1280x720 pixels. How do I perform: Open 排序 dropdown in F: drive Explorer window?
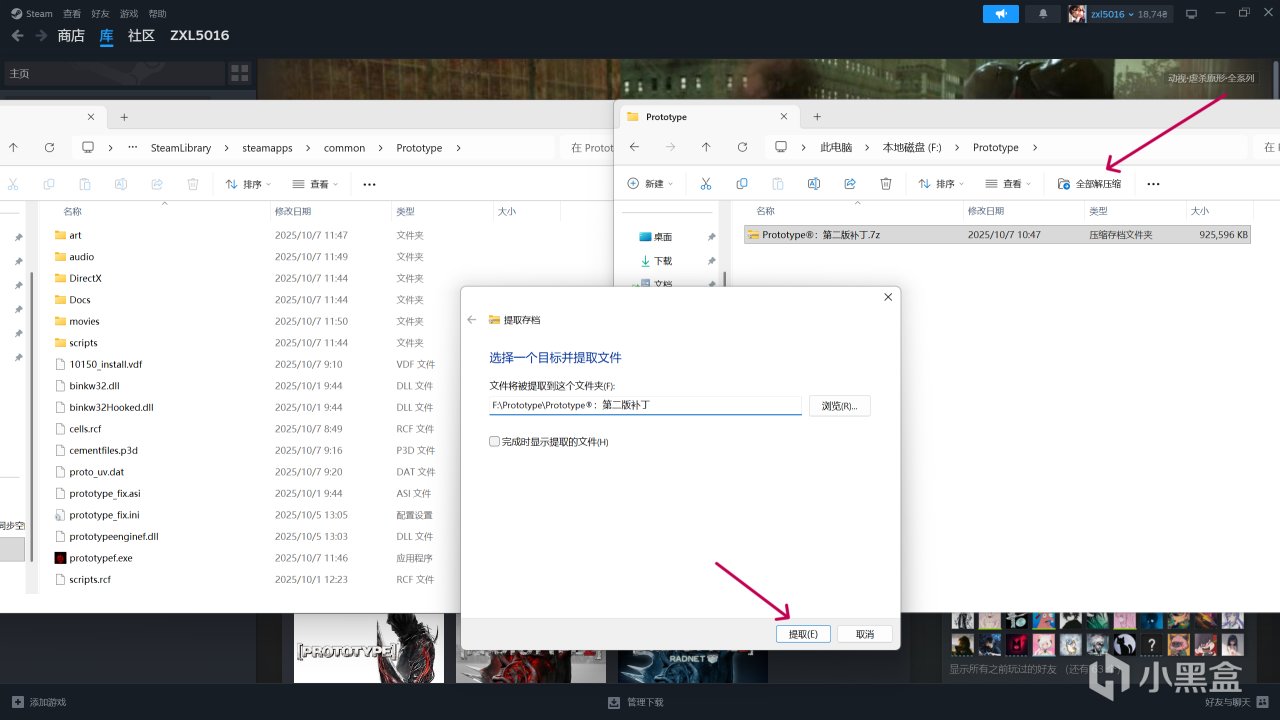[x=940, y=184]
